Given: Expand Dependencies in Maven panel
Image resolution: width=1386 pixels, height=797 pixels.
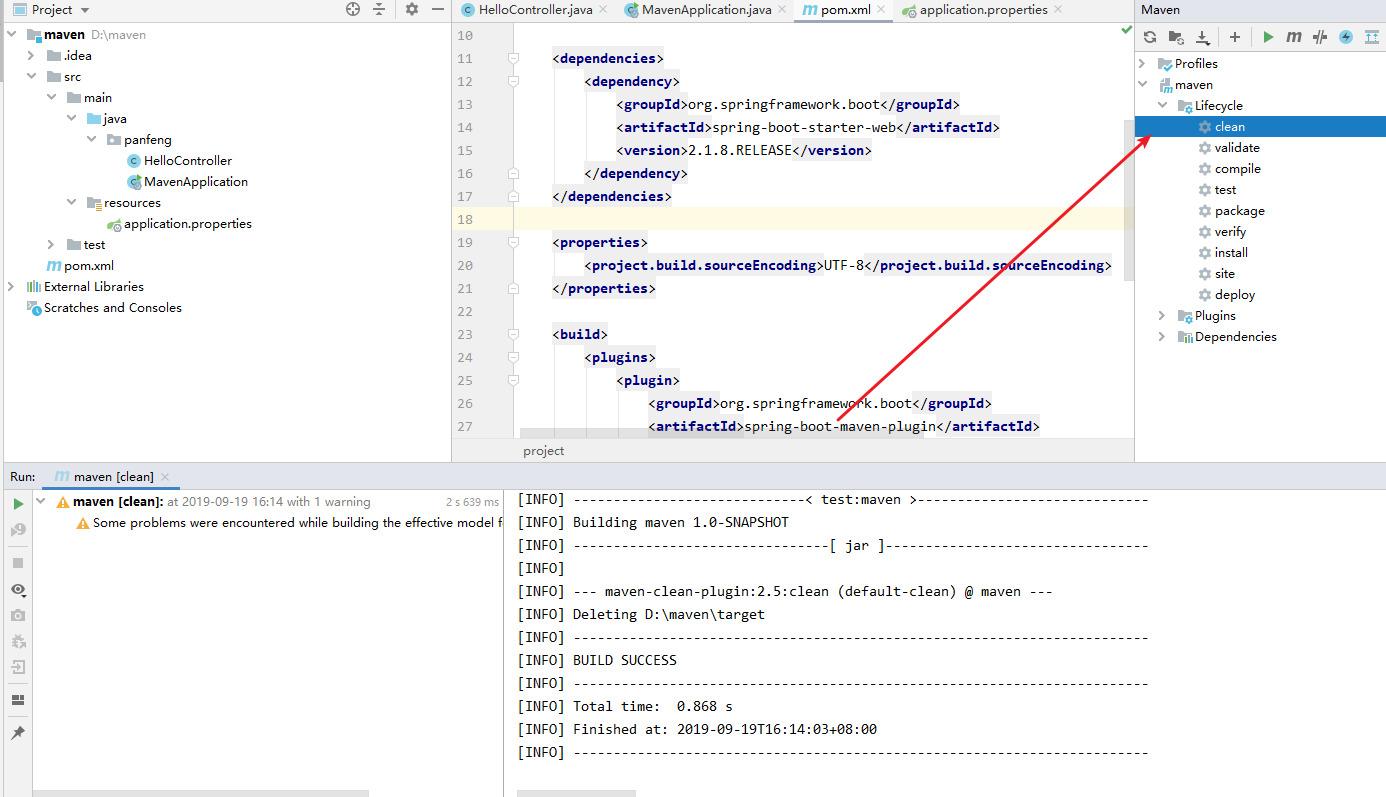Looking at the screenshot, I should tap(1162, 337).
